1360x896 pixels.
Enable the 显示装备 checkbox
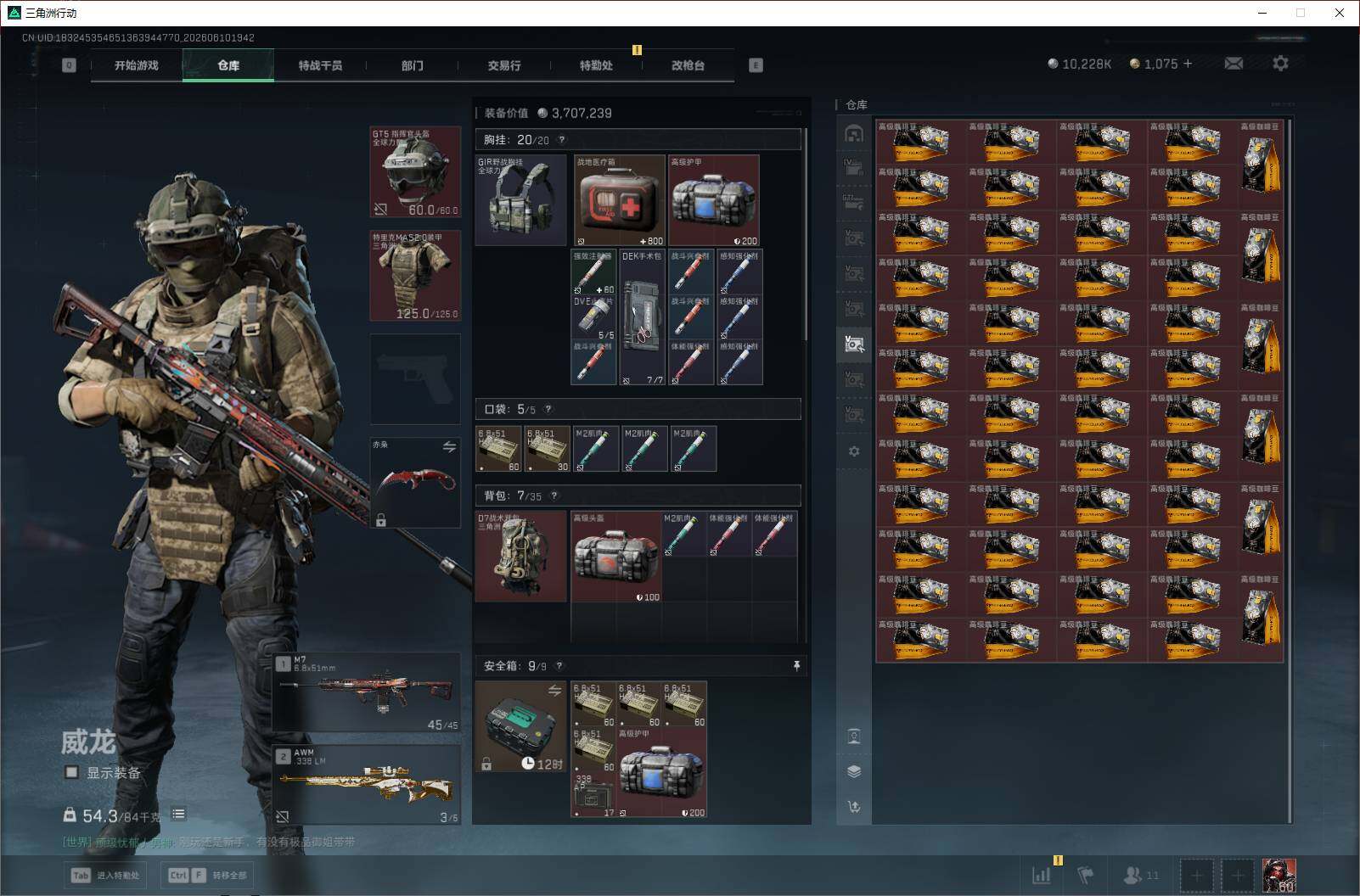pyautogui.click(x=72, y=772)
